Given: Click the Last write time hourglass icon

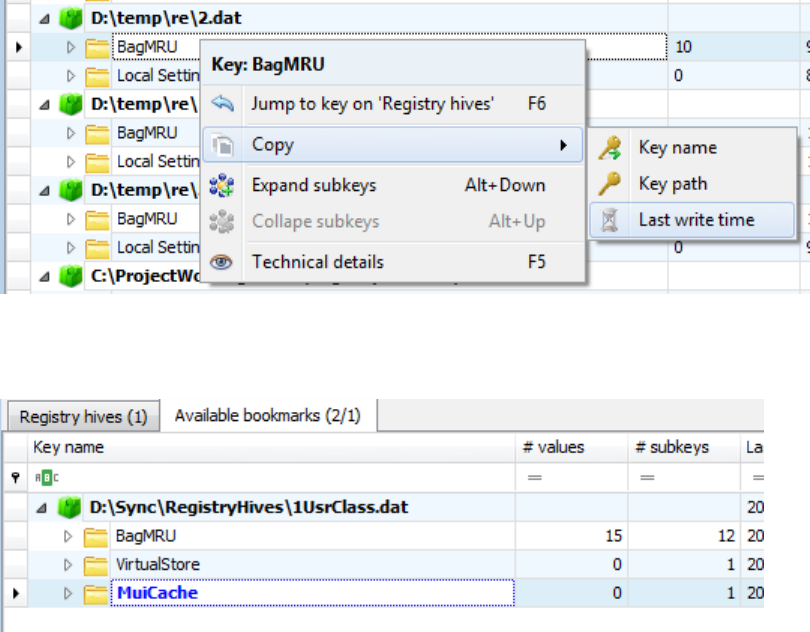Looking at the screenshot, I should click(610, 220).
